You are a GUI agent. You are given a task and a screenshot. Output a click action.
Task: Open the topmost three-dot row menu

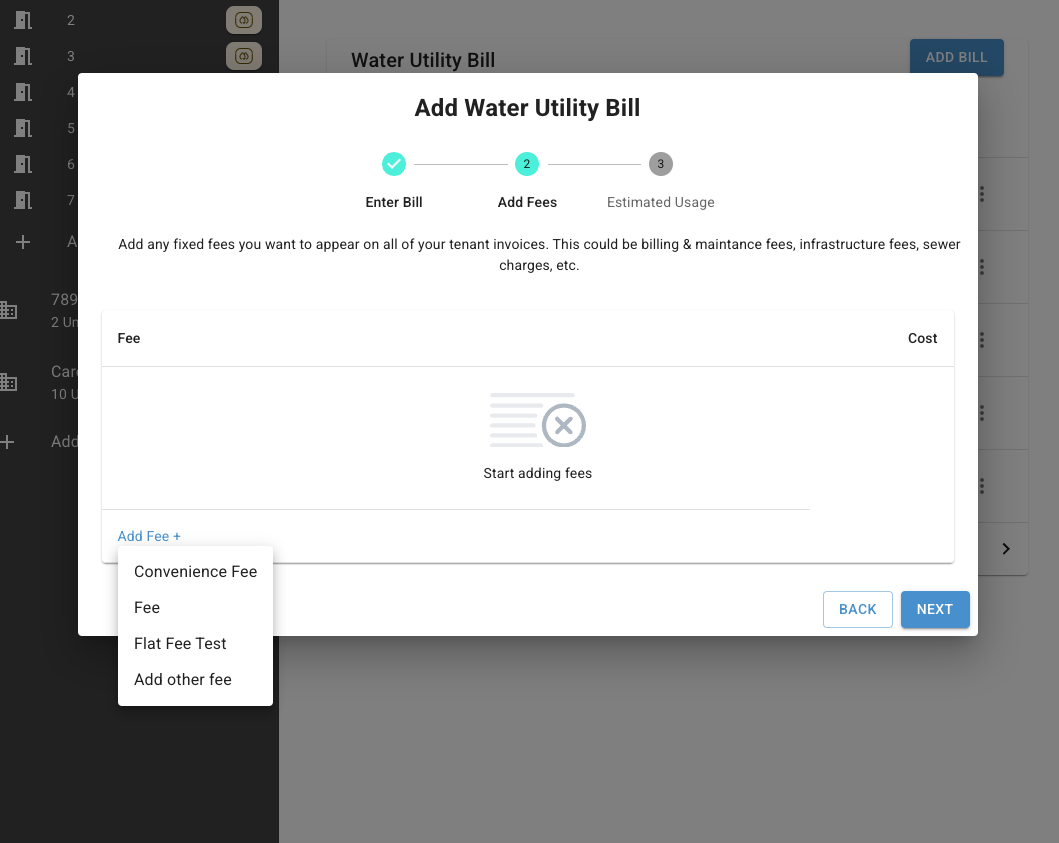click(x=982, y=194)
